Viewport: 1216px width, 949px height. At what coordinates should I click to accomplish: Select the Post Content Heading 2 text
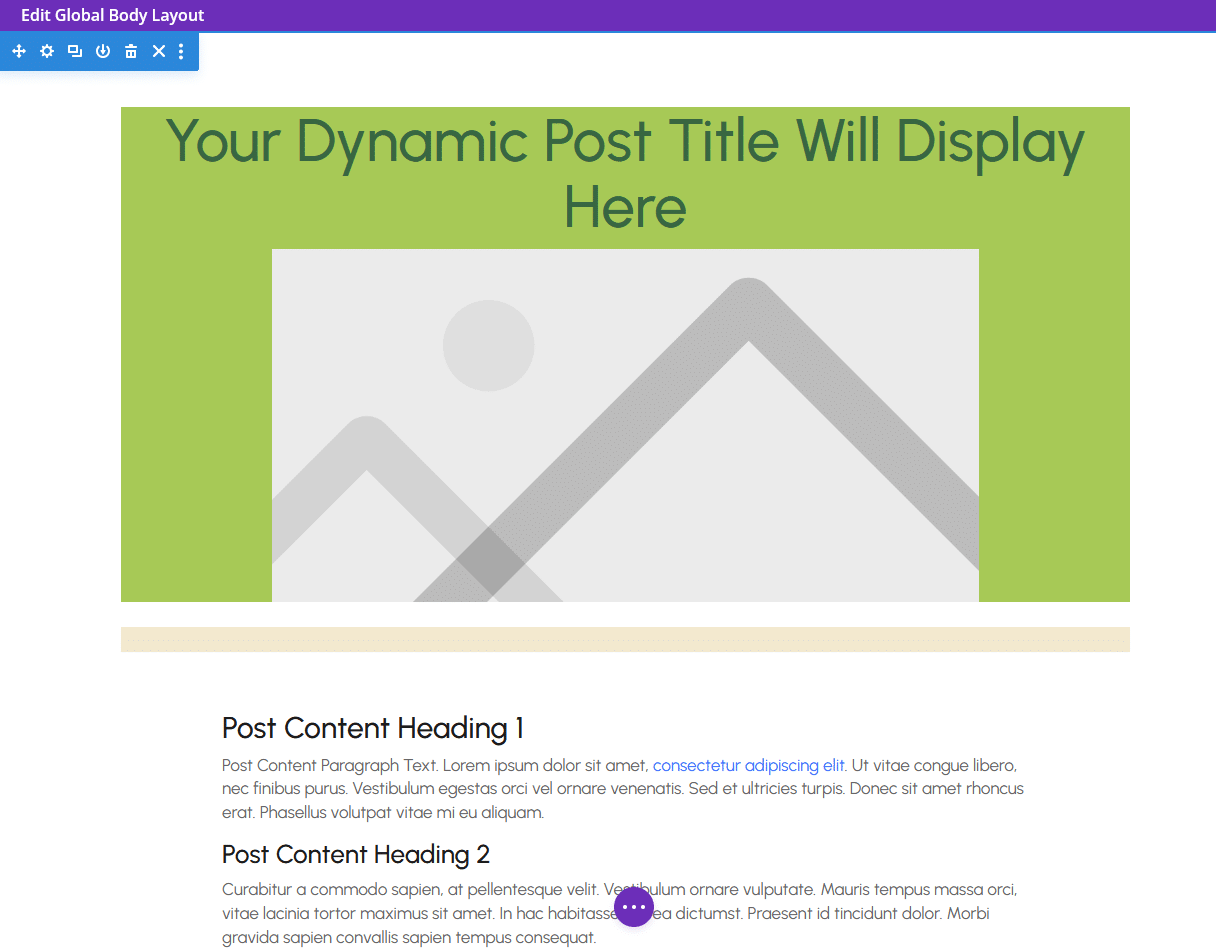(355, 854)
